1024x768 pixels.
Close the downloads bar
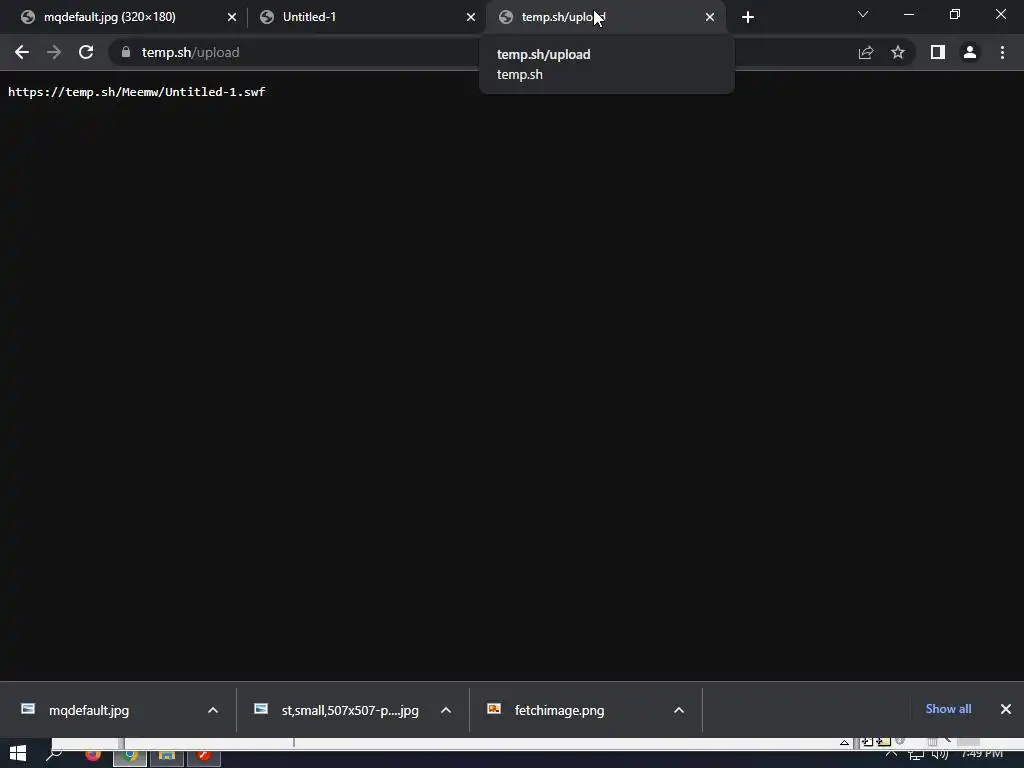(x=1006, y=709)
